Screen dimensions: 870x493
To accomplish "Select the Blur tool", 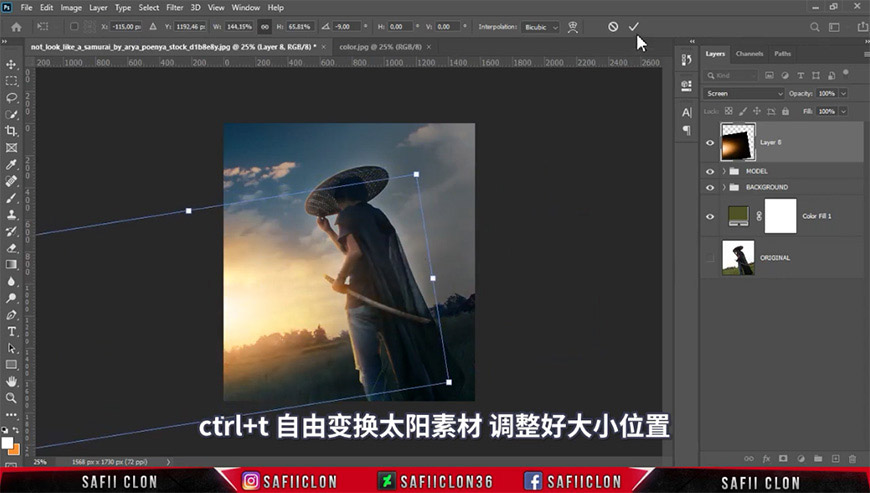I will (x=11, y=281).
